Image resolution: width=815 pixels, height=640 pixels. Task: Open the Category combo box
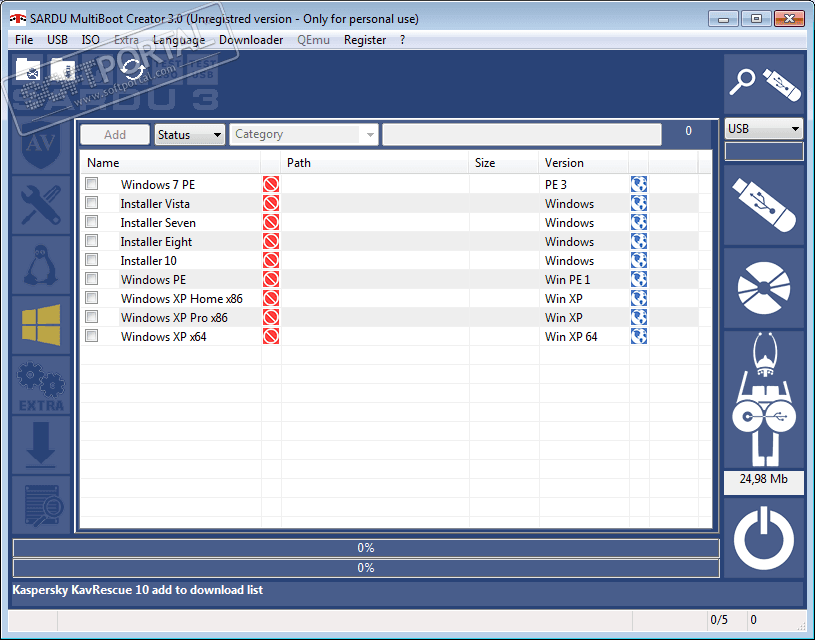pos(304,135)
